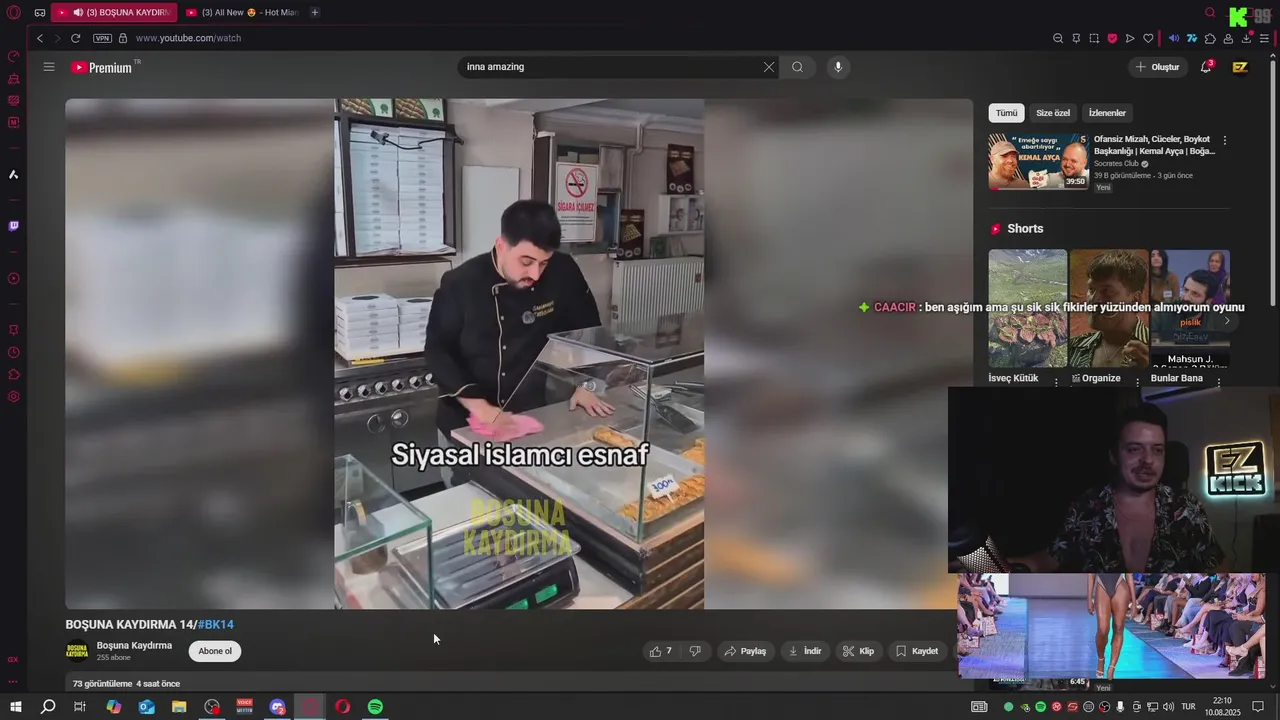1280x720 pixels.
Task: Open Opera tab islands workspace icon
Action: [39, 12]
